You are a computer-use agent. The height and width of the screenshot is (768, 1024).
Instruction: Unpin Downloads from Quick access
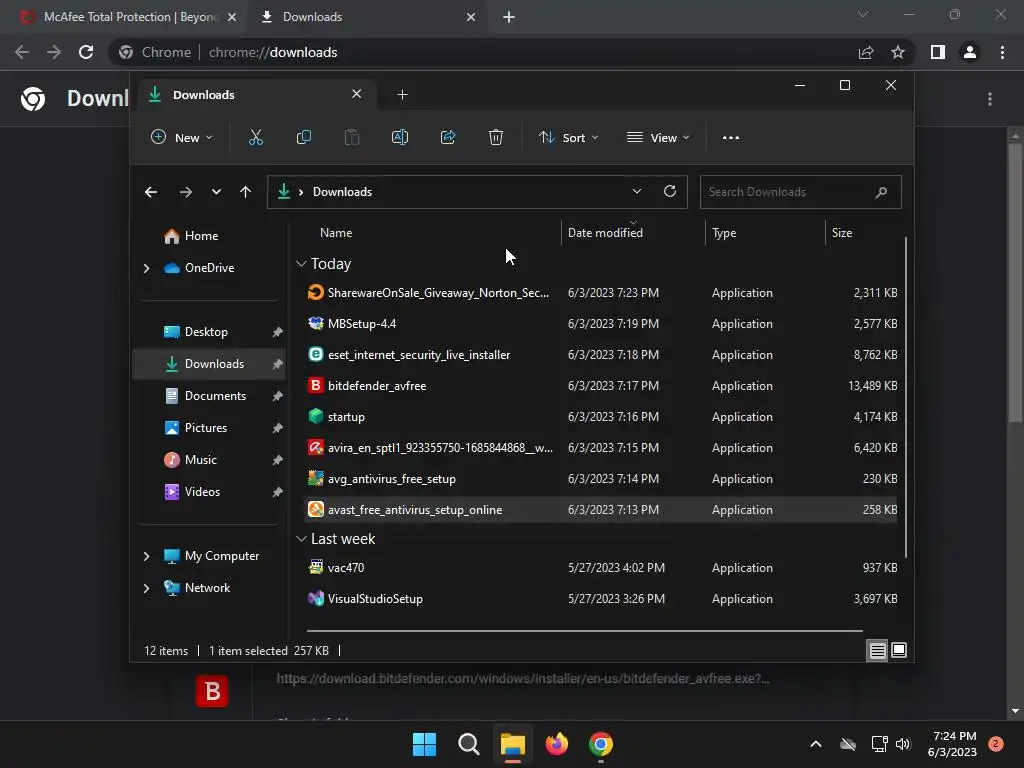pos(278,364)
